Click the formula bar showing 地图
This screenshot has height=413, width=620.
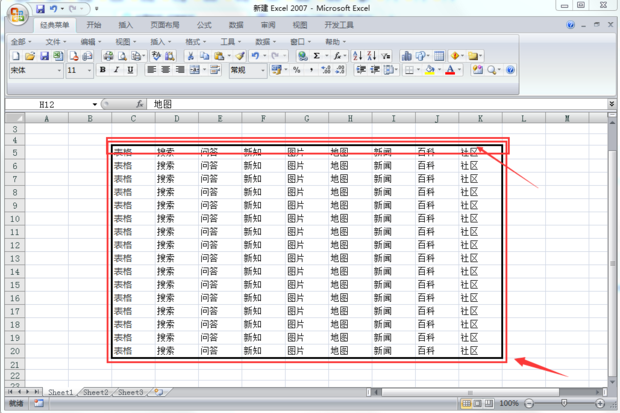pyautogui.click(x=378, y=104)
